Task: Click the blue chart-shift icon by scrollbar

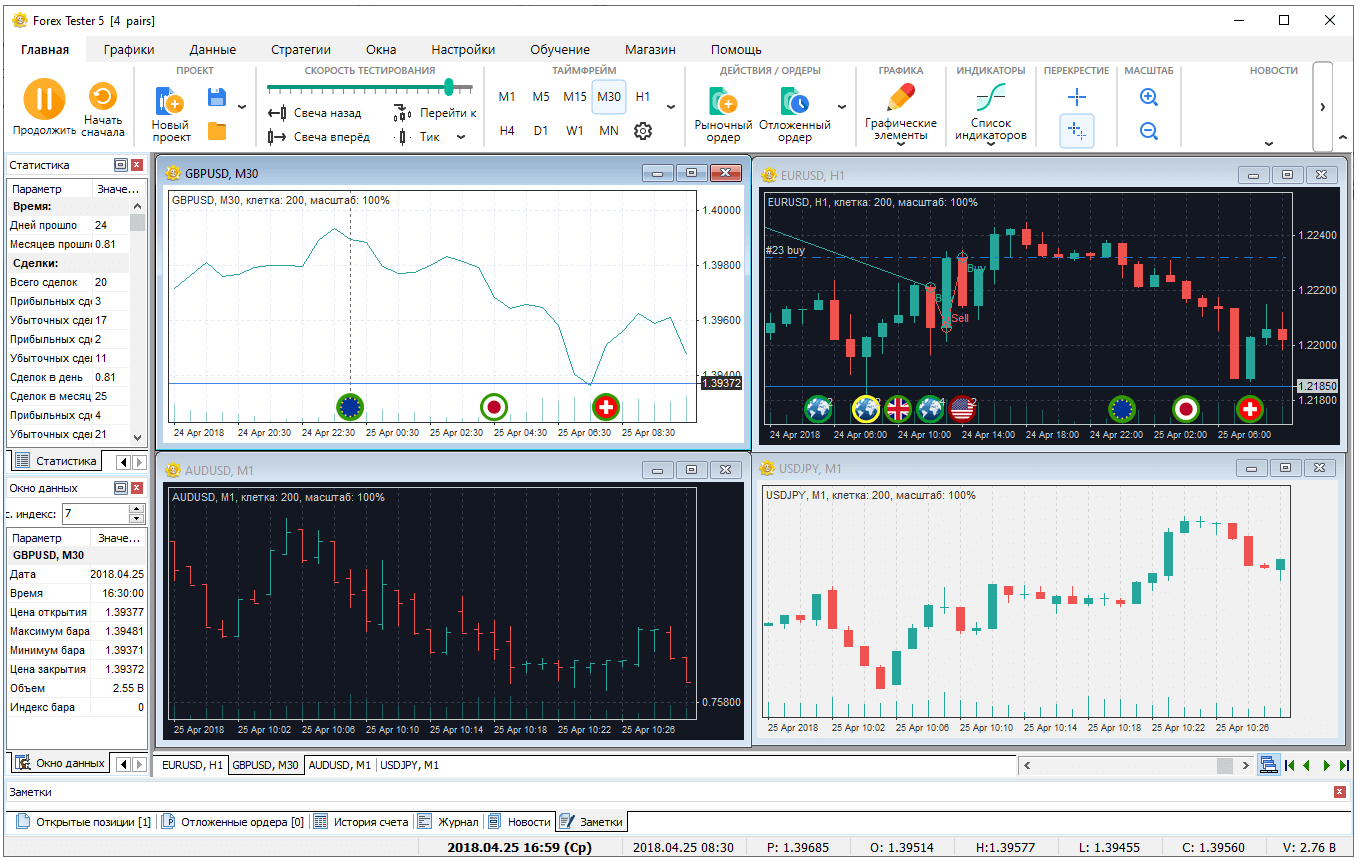Action: [x=1269, y=765]
